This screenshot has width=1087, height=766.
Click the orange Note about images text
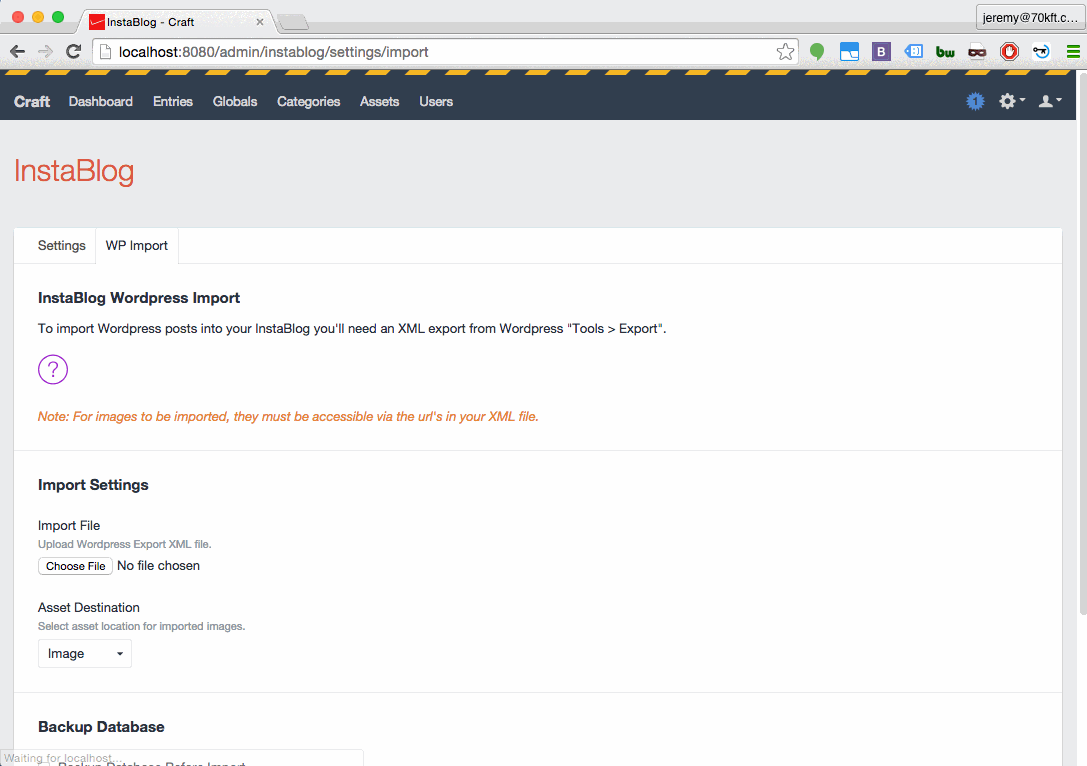[x=288, y=417]
